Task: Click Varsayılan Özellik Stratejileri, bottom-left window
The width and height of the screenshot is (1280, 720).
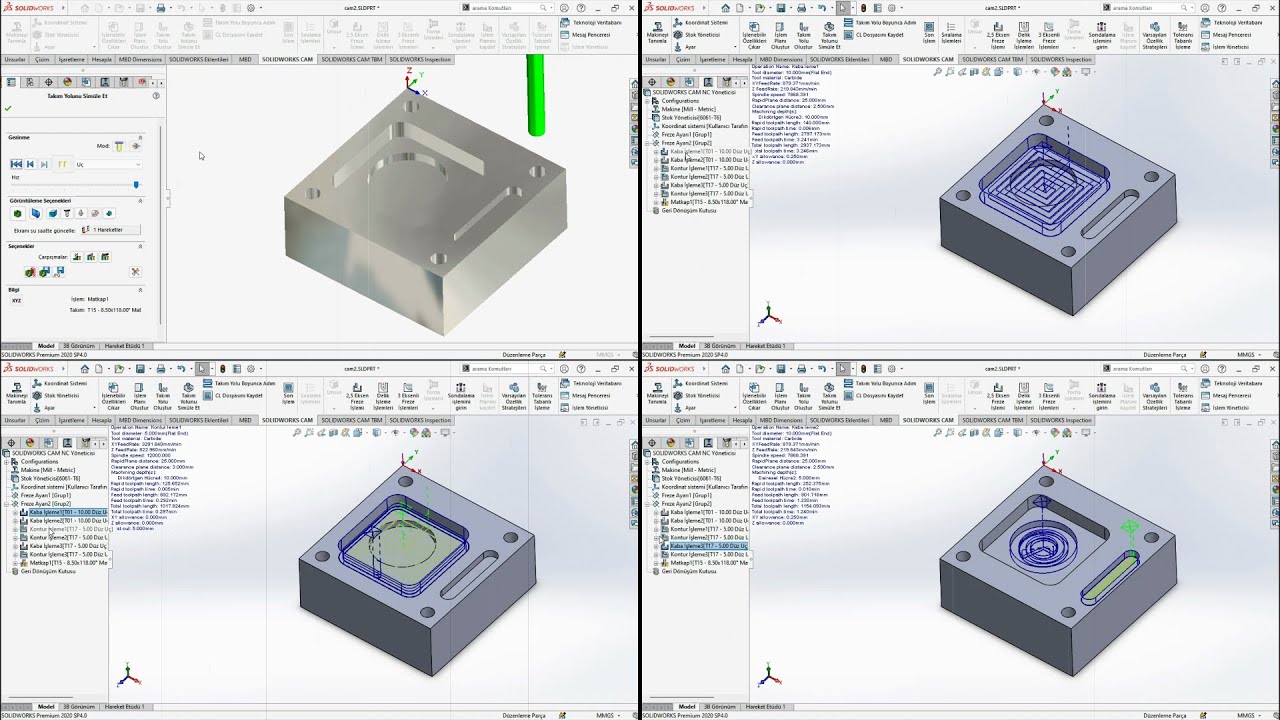Action: 514,394
